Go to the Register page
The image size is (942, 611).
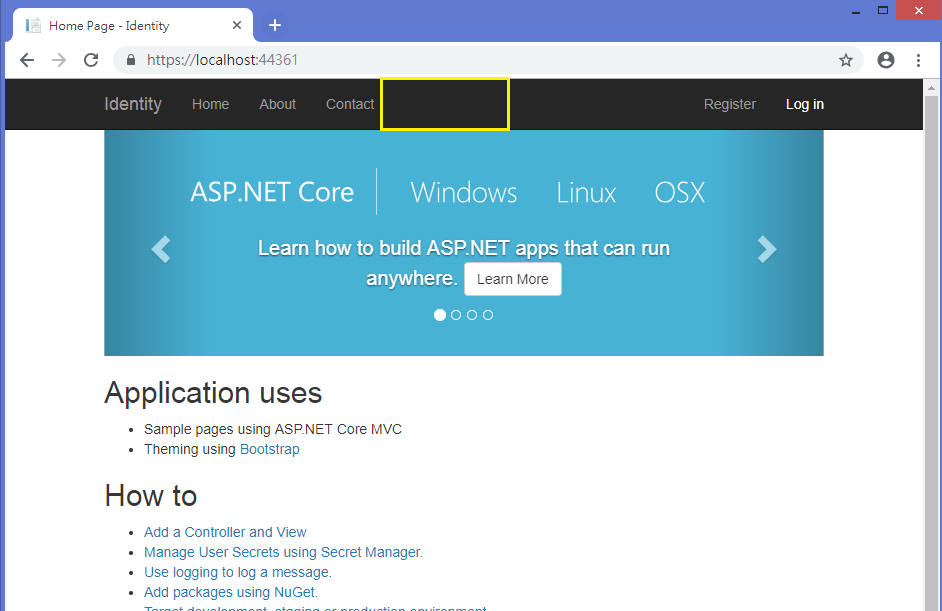coord(730,104)
